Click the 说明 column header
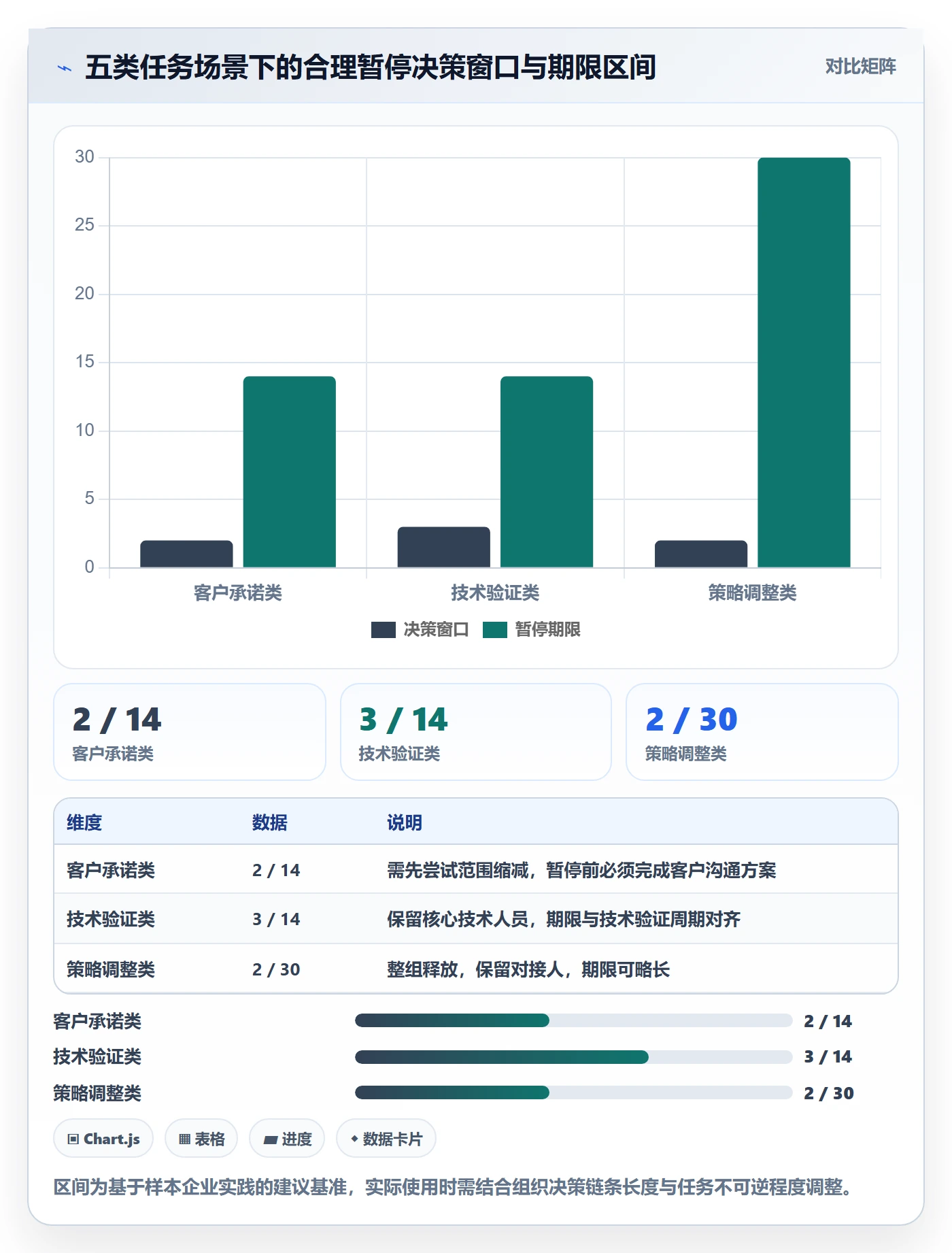952x1253 pixels. (405, 822)
